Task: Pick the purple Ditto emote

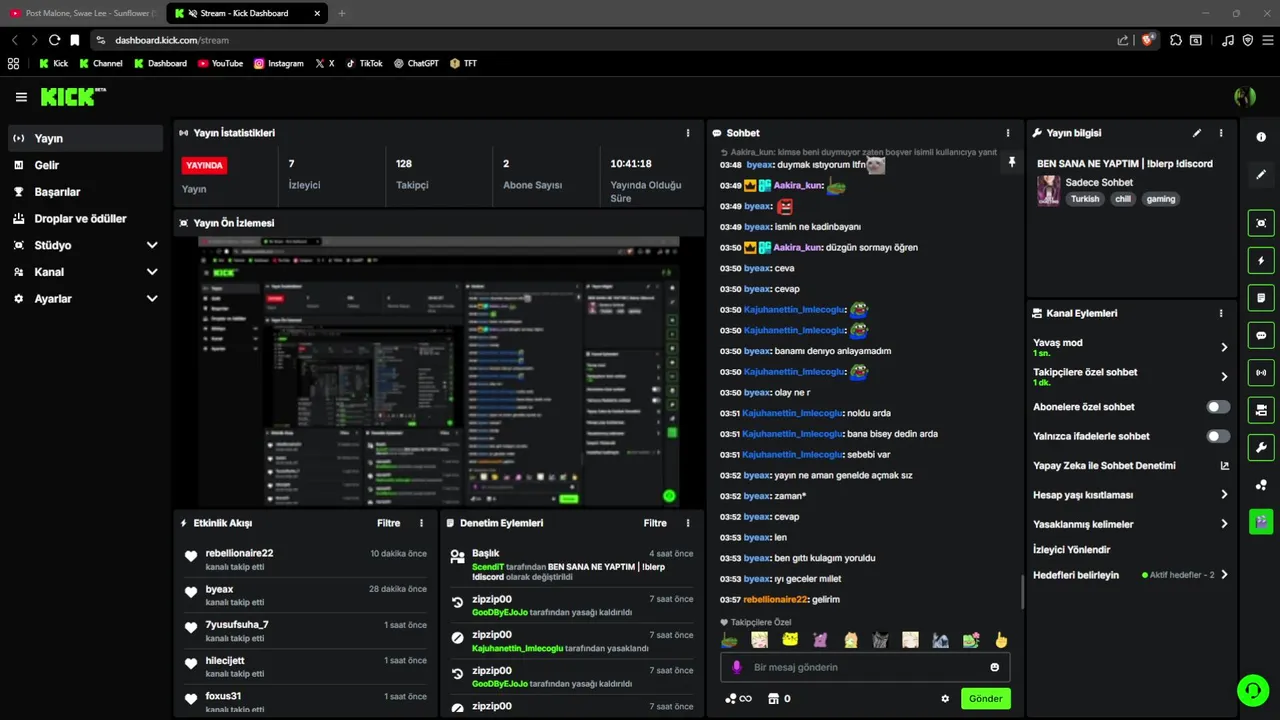Action: 820,640
